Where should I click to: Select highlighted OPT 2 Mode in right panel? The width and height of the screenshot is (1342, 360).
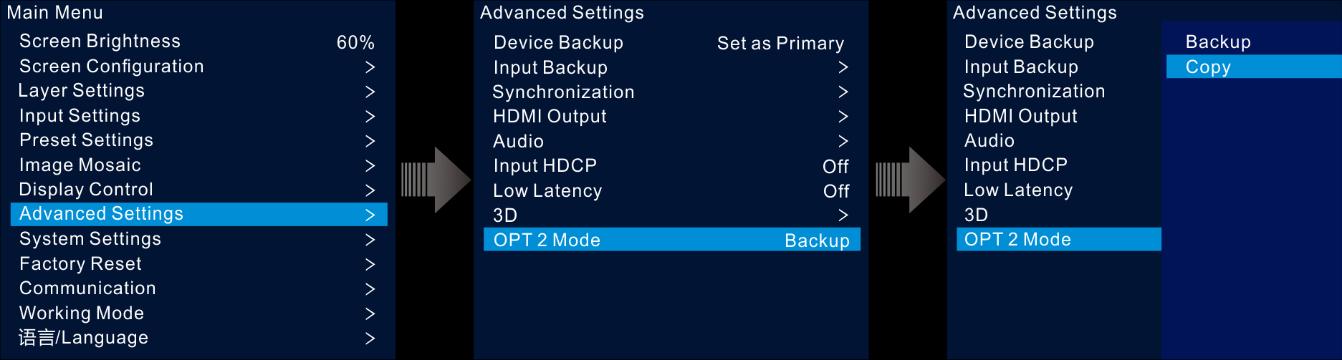pyautogui.click(x=1059, y=239)
